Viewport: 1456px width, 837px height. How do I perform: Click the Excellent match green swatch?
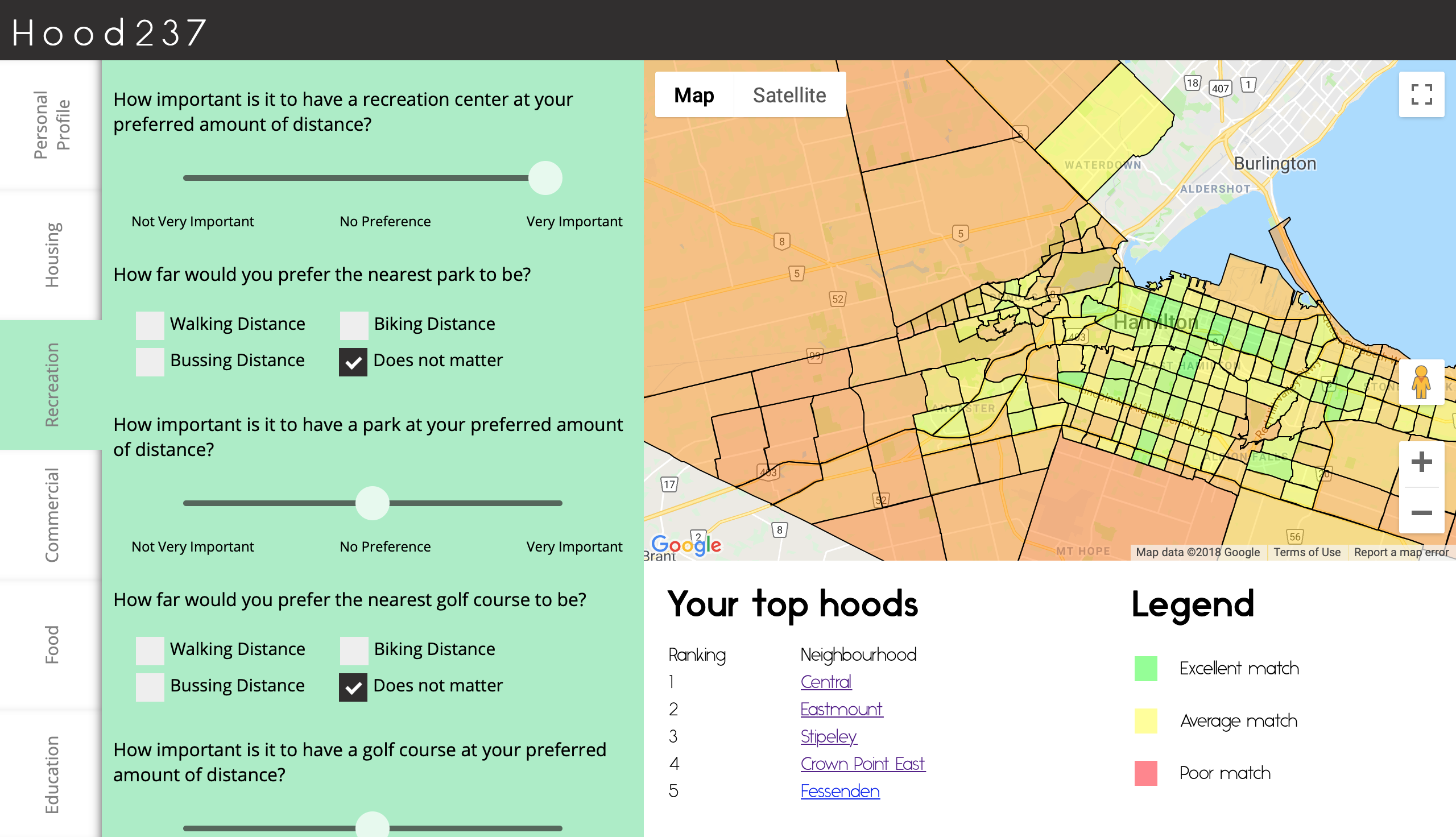click(1145, 668)
